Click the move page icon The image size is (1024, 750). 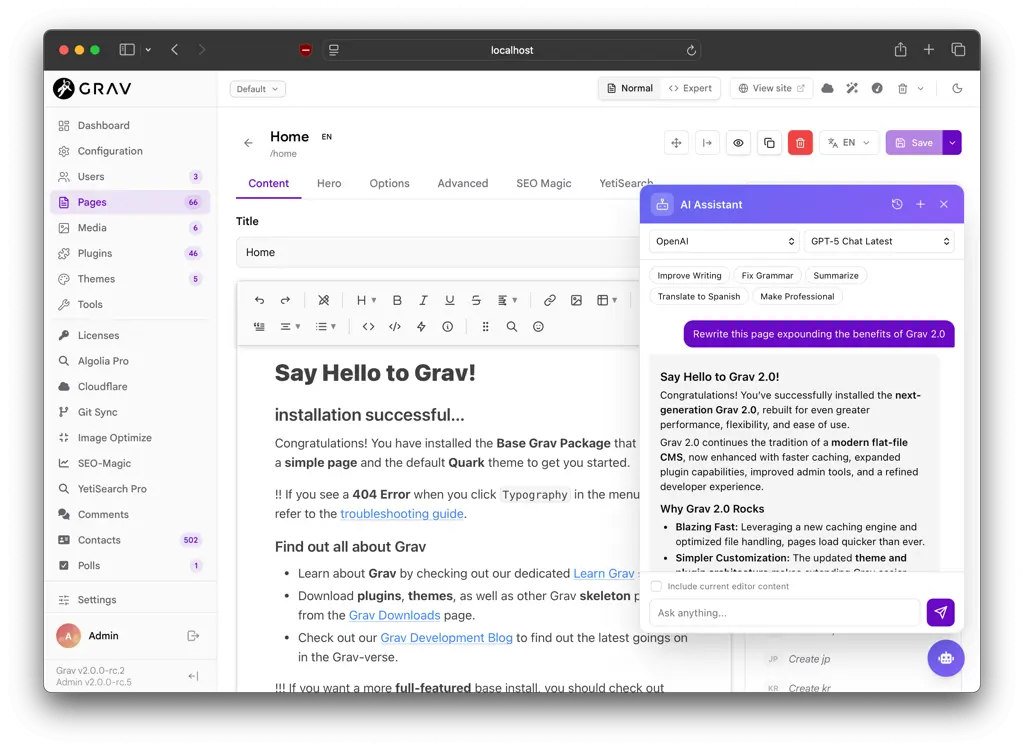[x=677, y=143]
